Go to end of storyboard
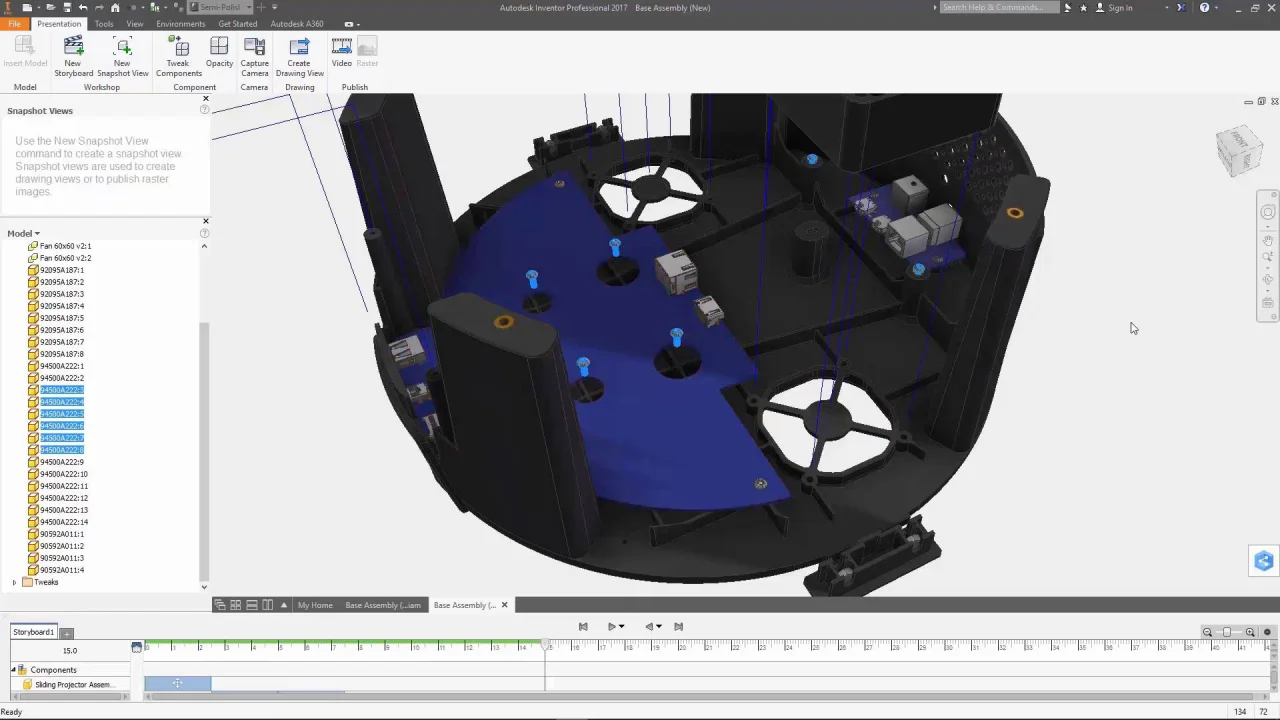The image size is (1280, 720). (x=678, y=627)
